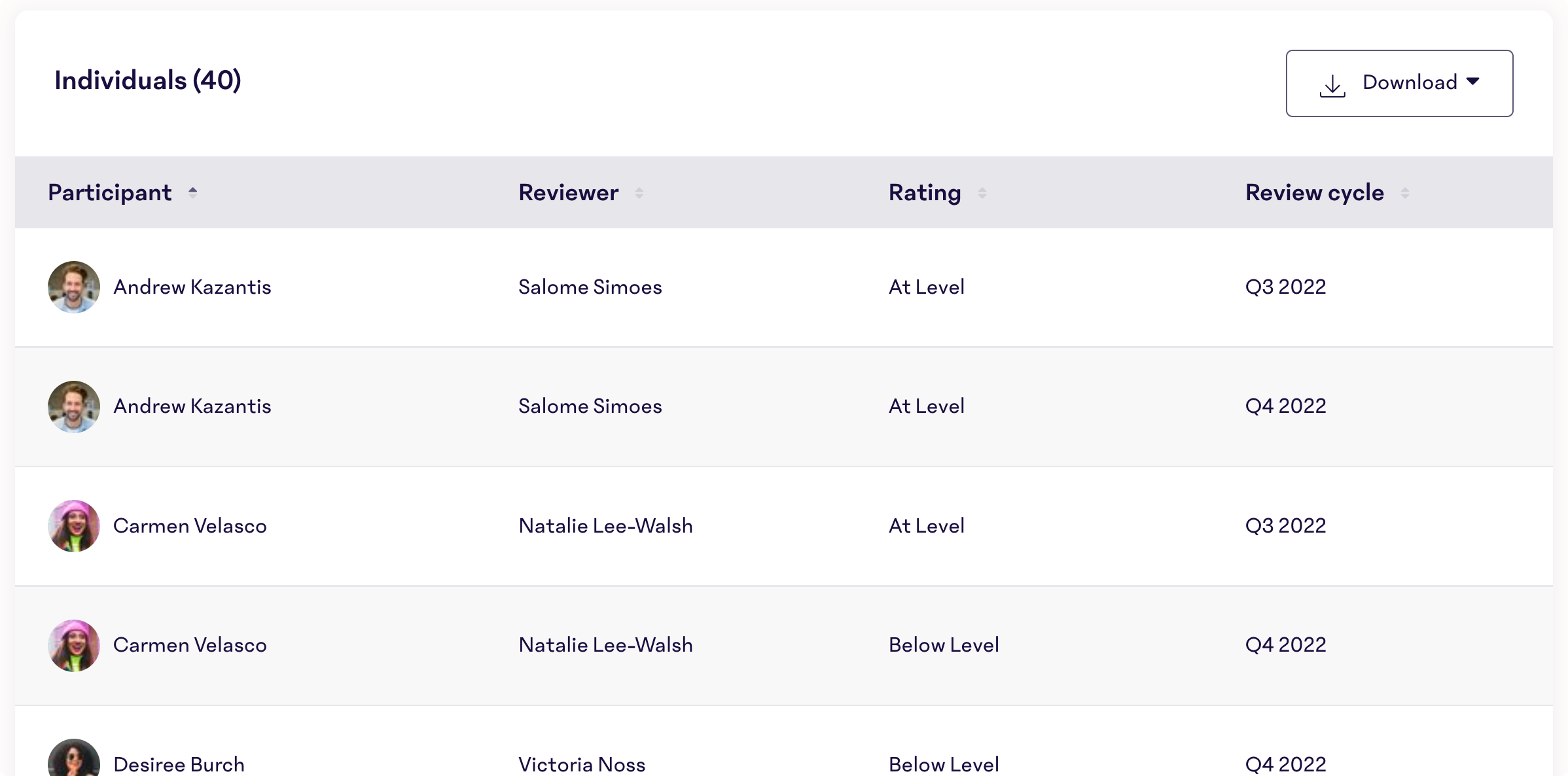Click reviewer Salome Simoes in first row

point(590,287)
